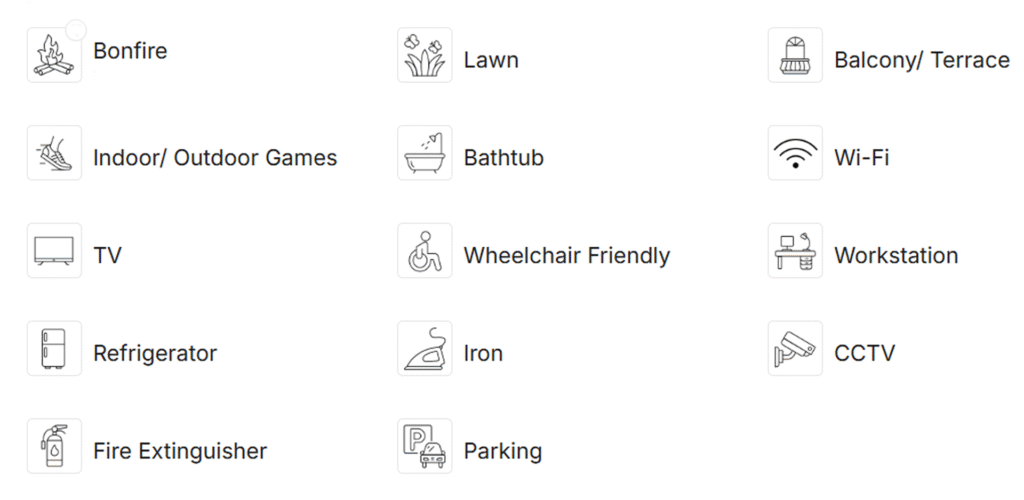Image resolution: width=1024 pixels, height=500 pixels.
Task: Click the Bonfire text label
Action: pos(130,51)
